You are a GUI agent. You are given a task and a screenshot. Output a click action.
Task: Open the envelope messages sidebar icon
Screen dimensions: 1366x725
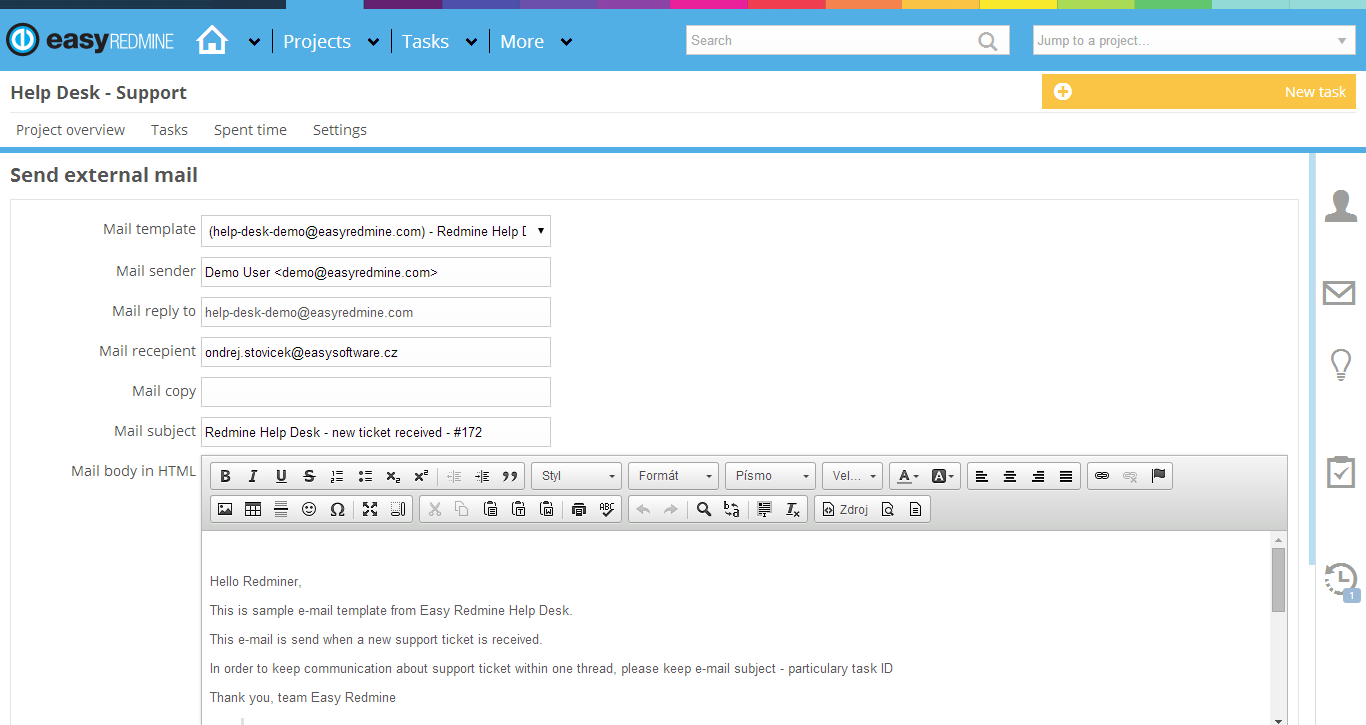[x=1339, y=292]
